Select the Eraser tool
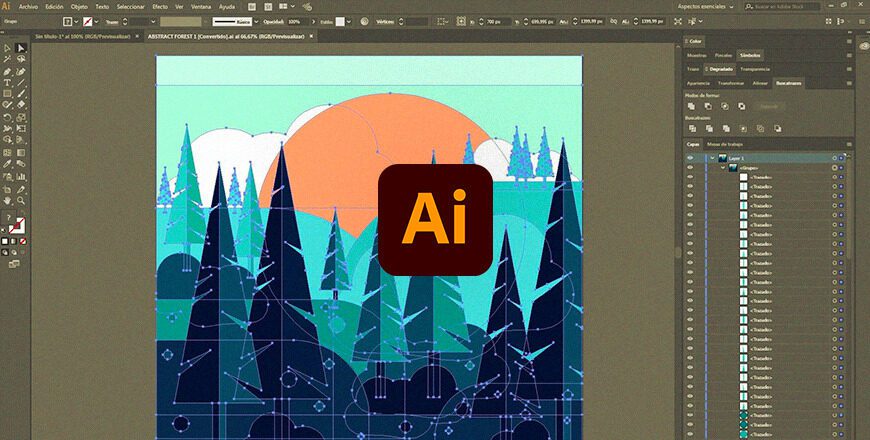 pyautogui.click(x=21, y=104)
